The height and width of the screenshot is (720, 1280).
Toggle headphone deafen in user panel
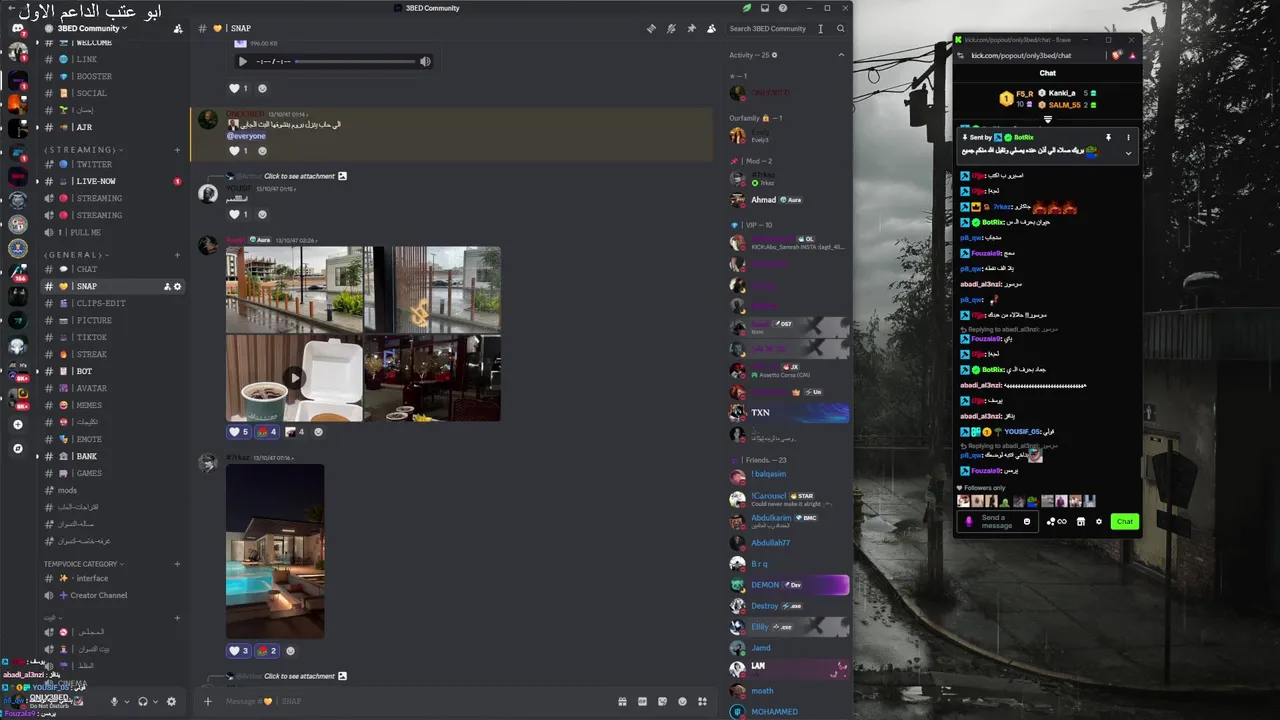pyautogui.click(x=143, y=702)
